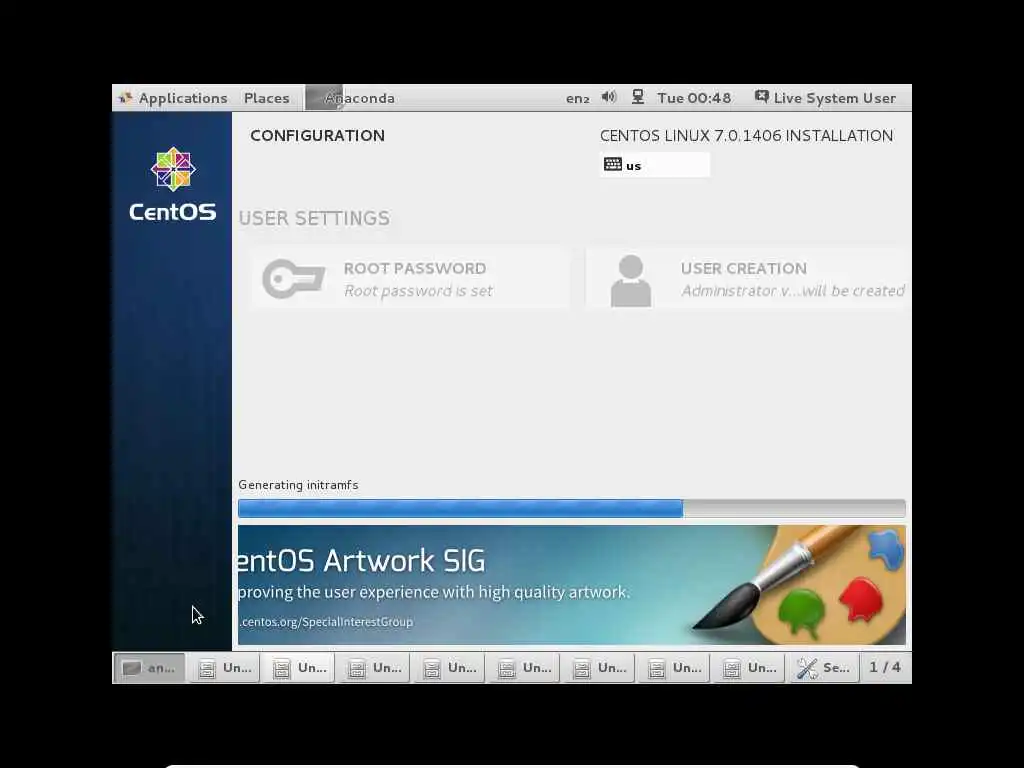Click the CentOS logo in the sidebar
The width and height of the screenshot is (1024, 768).
tap(172, 184)
